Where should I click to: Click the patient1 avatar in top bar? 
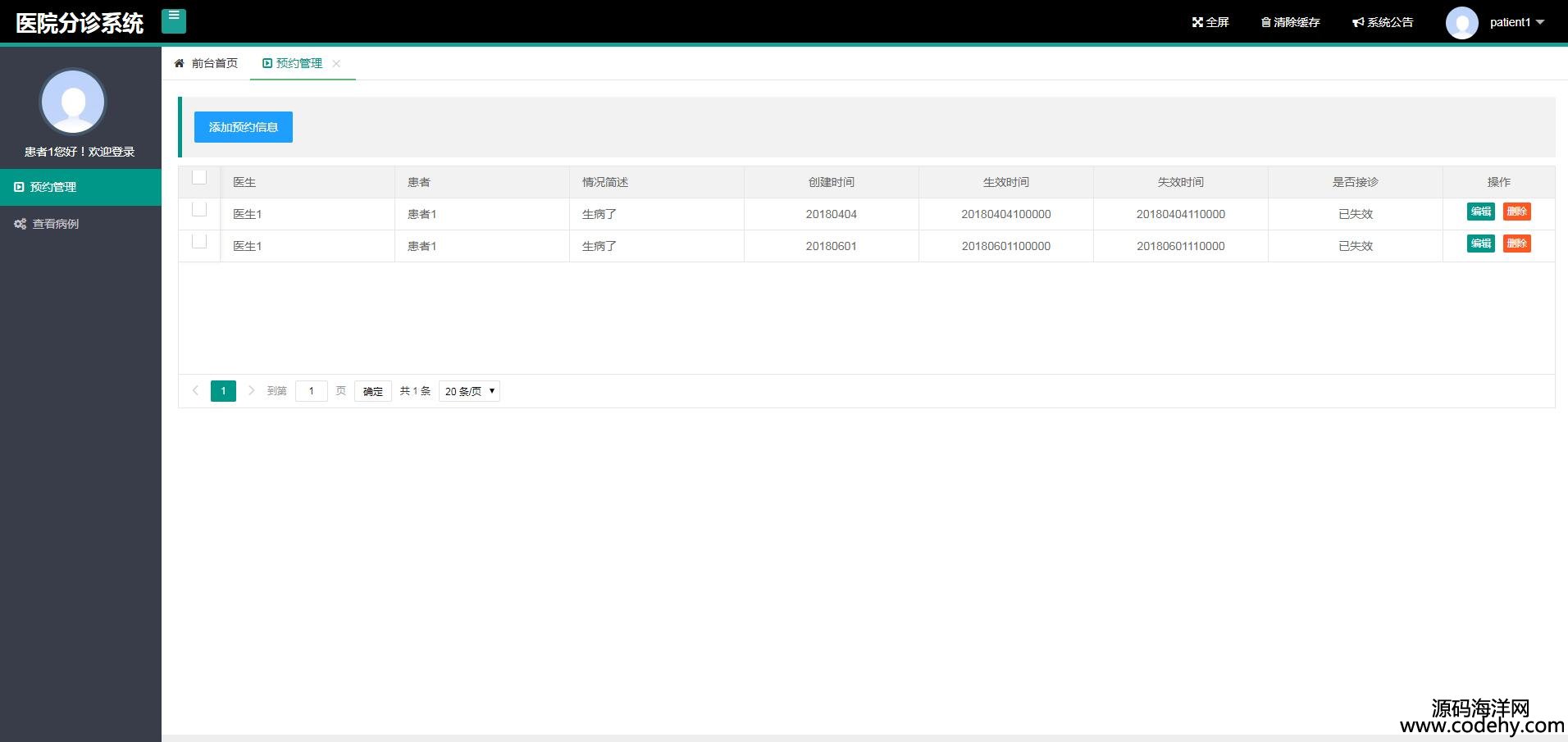point(1461,23)
